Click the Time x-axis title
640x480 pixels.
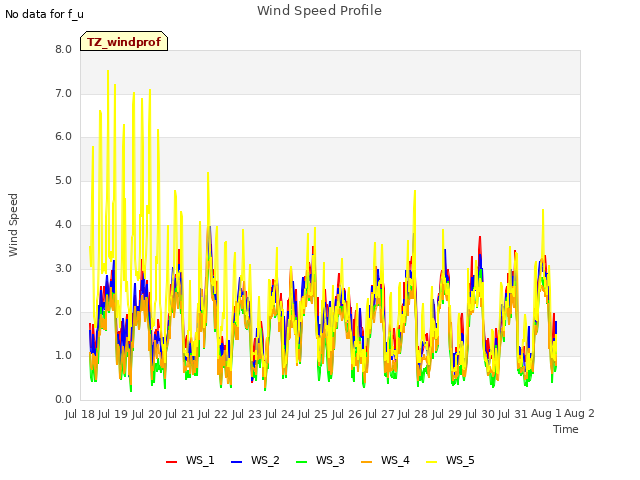coord(565,429)
